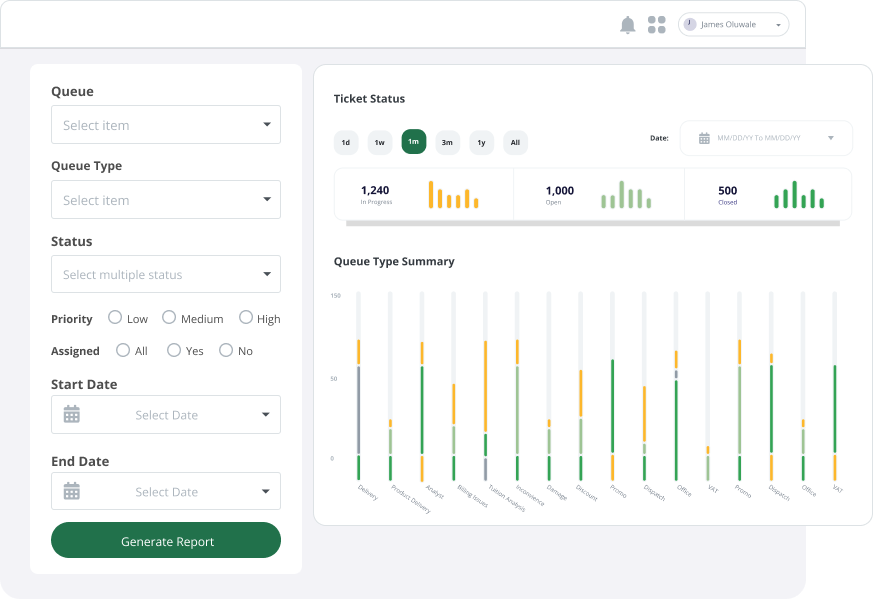This screenshot has height=599, width=874.
Task: Switch to the 1w time range tab
Action: pos(380,143)
